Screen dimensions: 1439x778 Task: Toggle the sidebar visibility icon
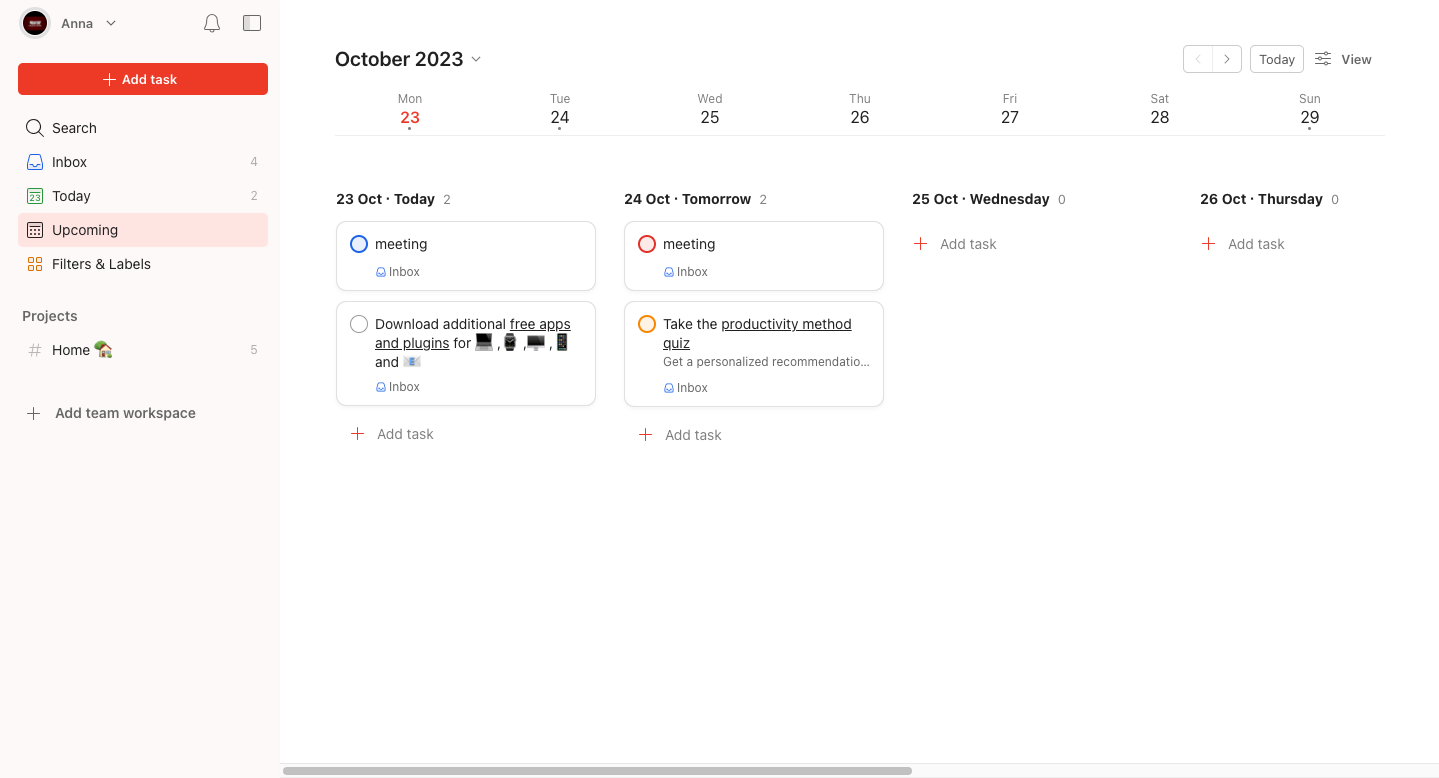point(251,22)
